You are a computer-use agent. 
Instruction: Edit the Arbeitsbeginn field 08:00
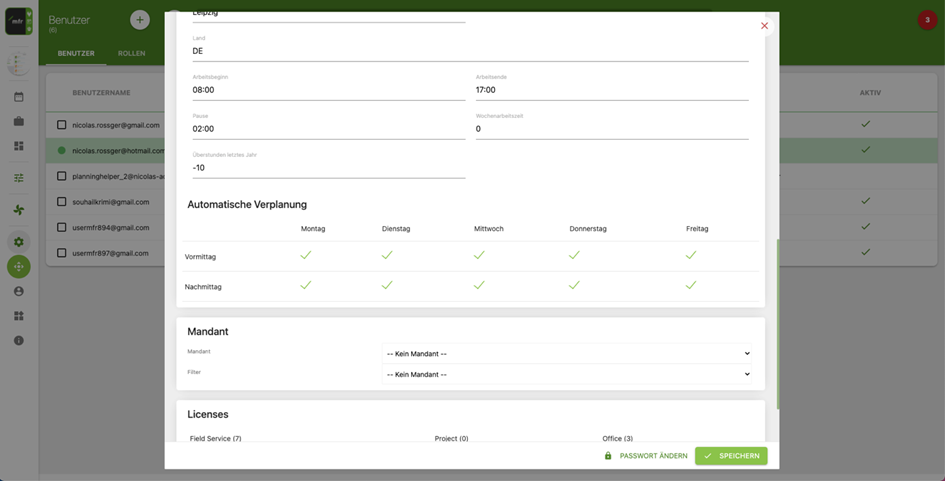click(x=328, y=90)
